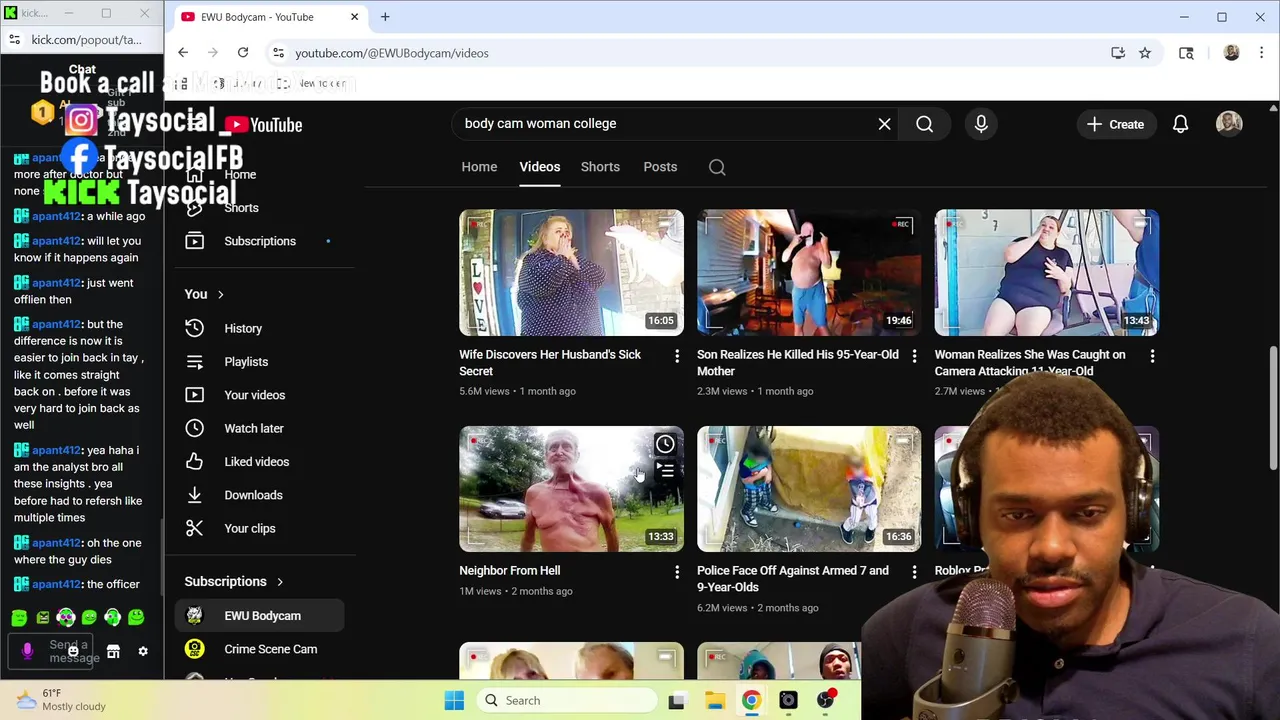This screenshot has height=720, width=1280.
Task: Open the OBS Studio taskbar icon
Action: 788,701
